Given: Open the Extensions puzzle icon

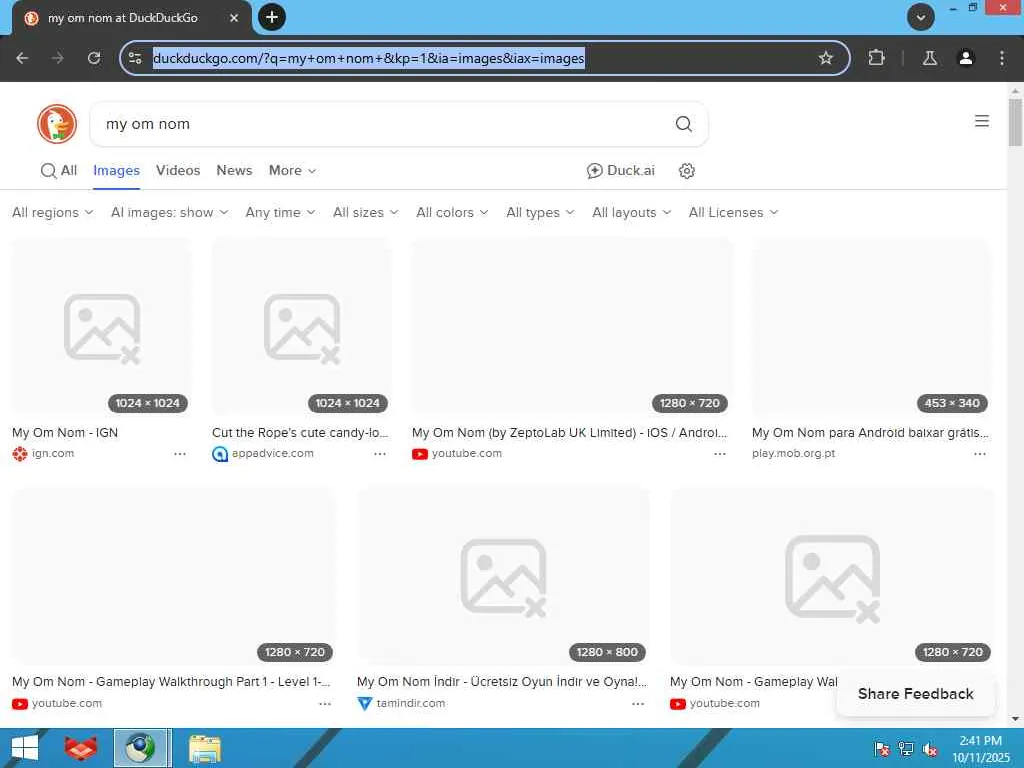Looking at the screenshot, I should point(876,58).
